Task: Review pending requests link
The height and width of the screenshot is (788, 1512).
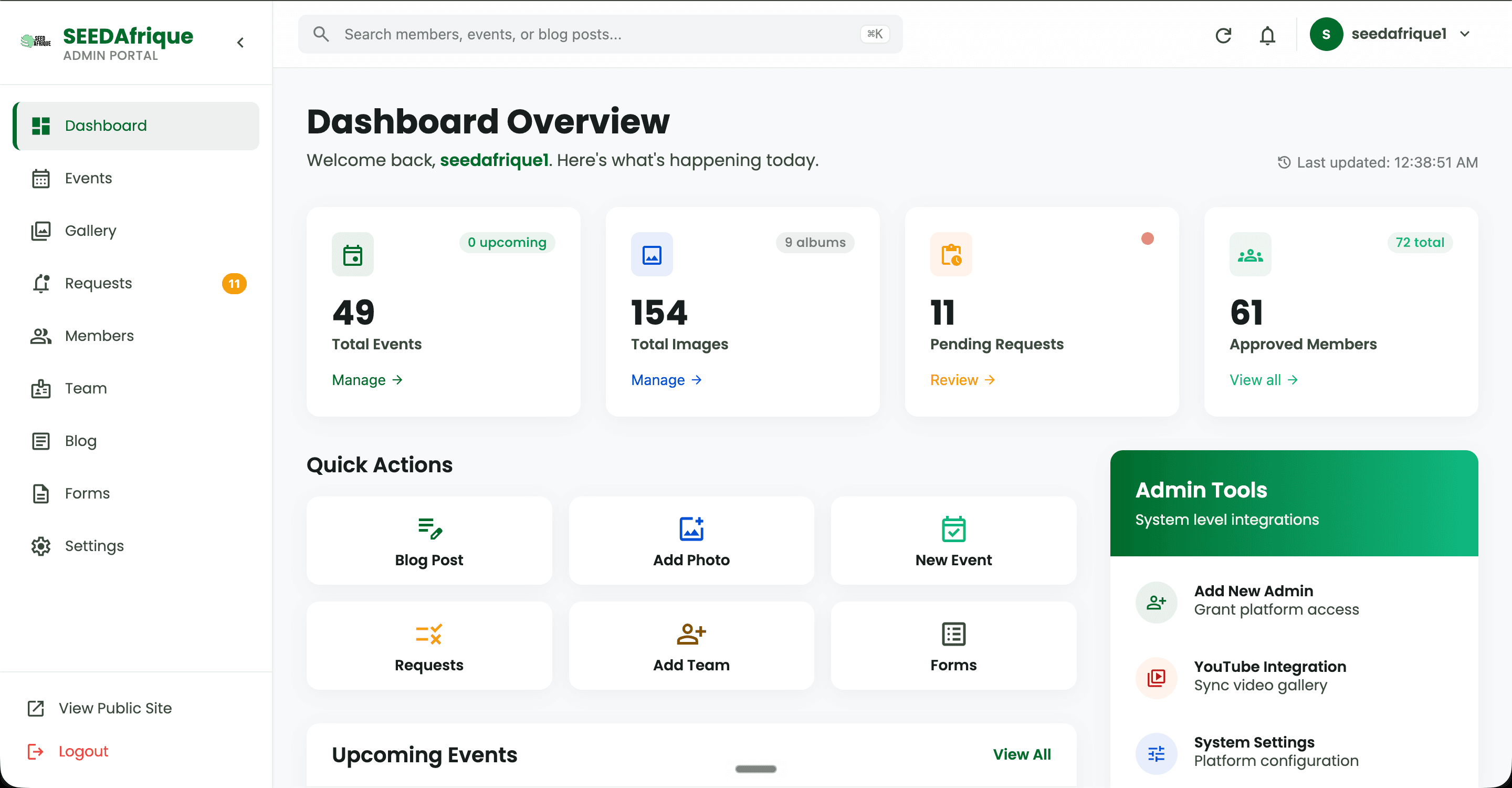Action: pyautogui.click(x=963, y=380)
